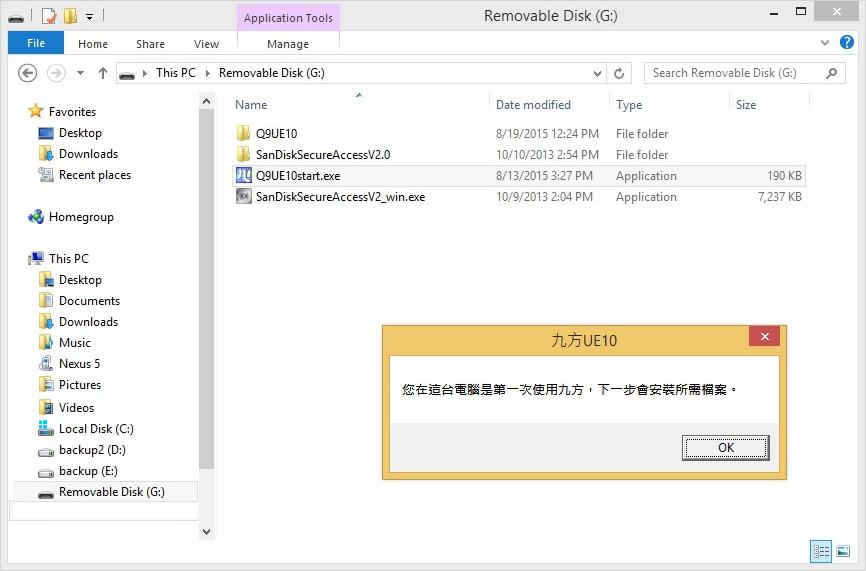This screenshot has height=571, width=866.
Task: Expand the ribbon with the chevron arrow
Action: [825, 43]
